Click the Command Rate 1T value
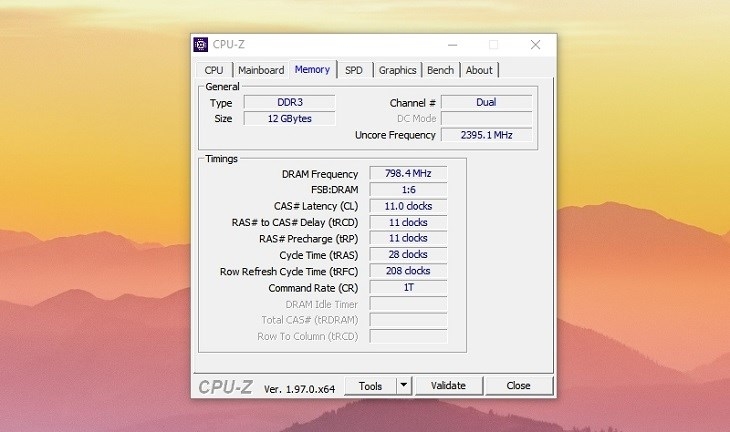730x432 pixels. [x=407, y=287]
